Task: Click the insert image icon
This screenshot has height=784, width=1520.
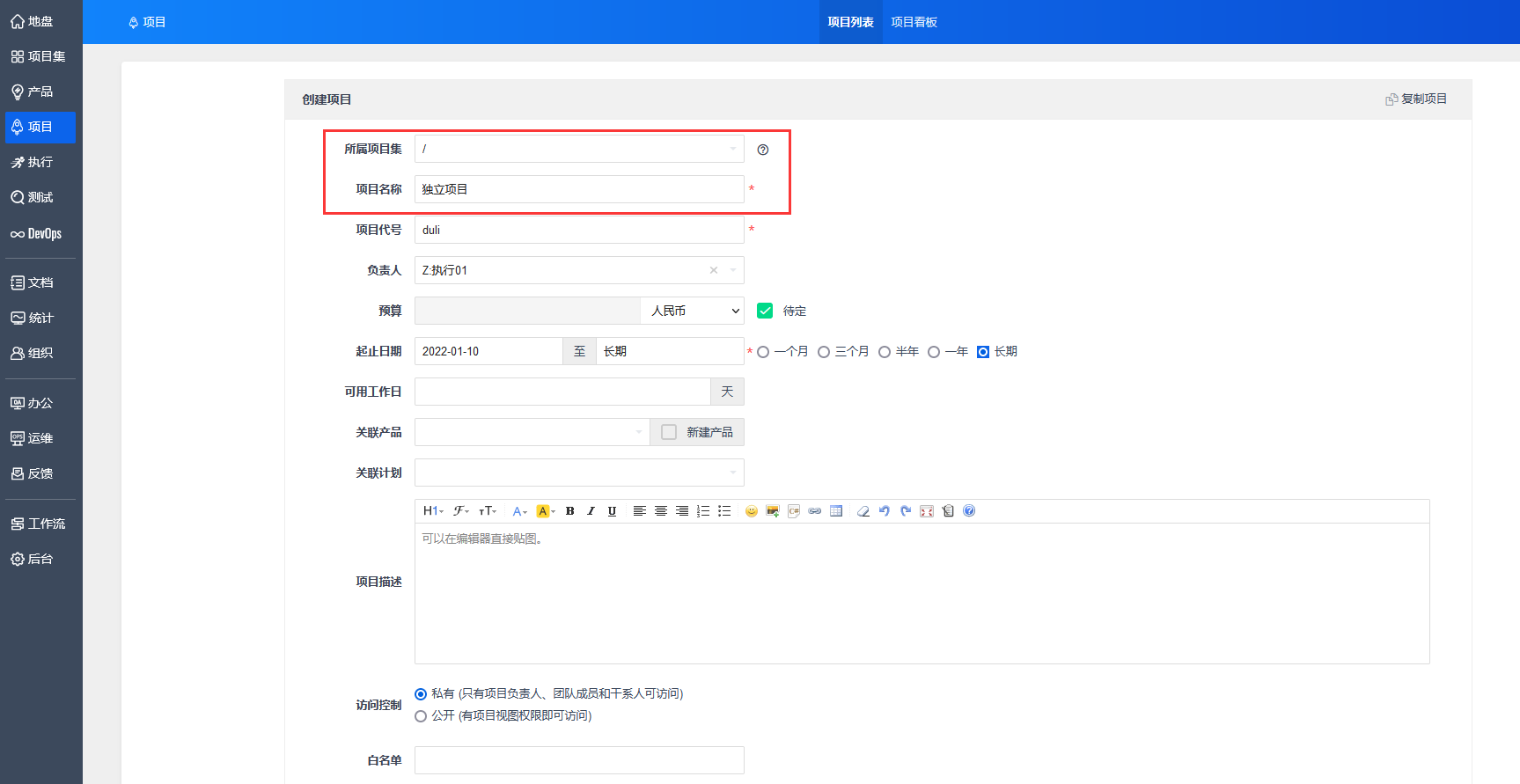Action: [772, 511]
